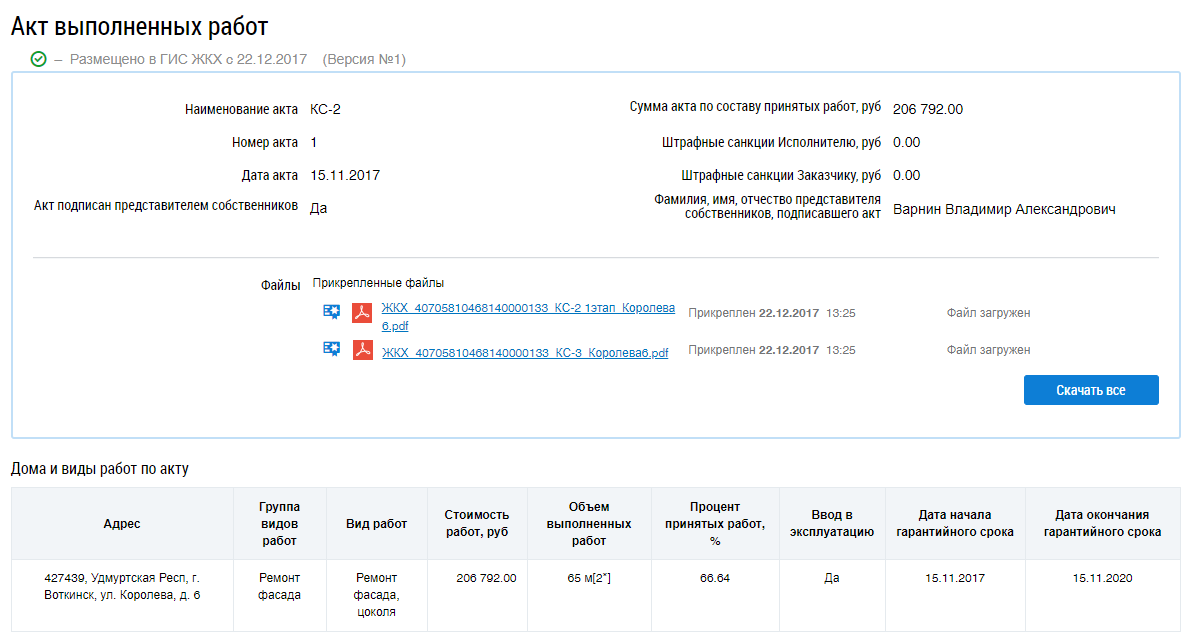
Task: Click the "Процент принятых работ, %" column header
Action: pyautogui.click(x=715, y=524)
